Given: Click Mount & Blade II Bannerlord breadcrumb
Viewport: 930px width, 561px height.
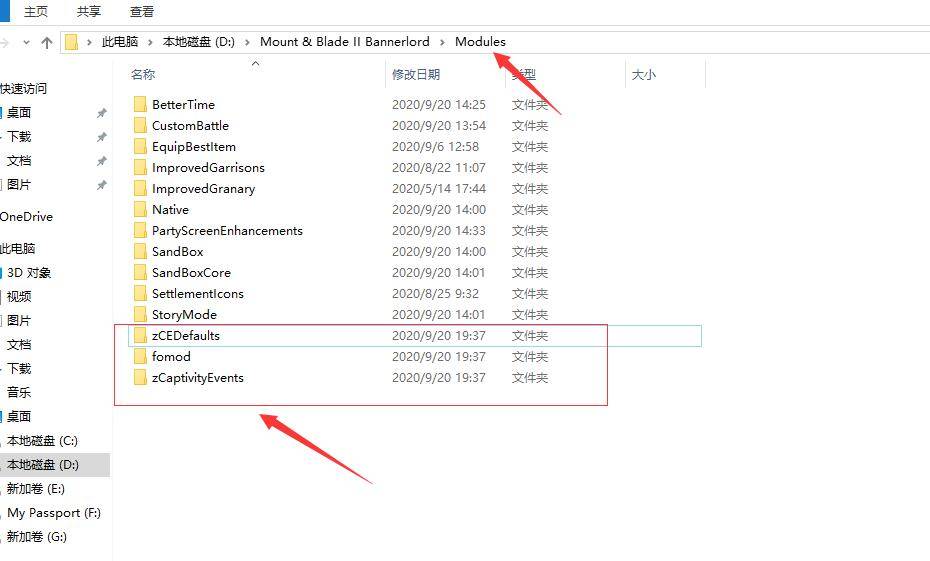Looking at the screenshot, I should (x=345, y=42).
